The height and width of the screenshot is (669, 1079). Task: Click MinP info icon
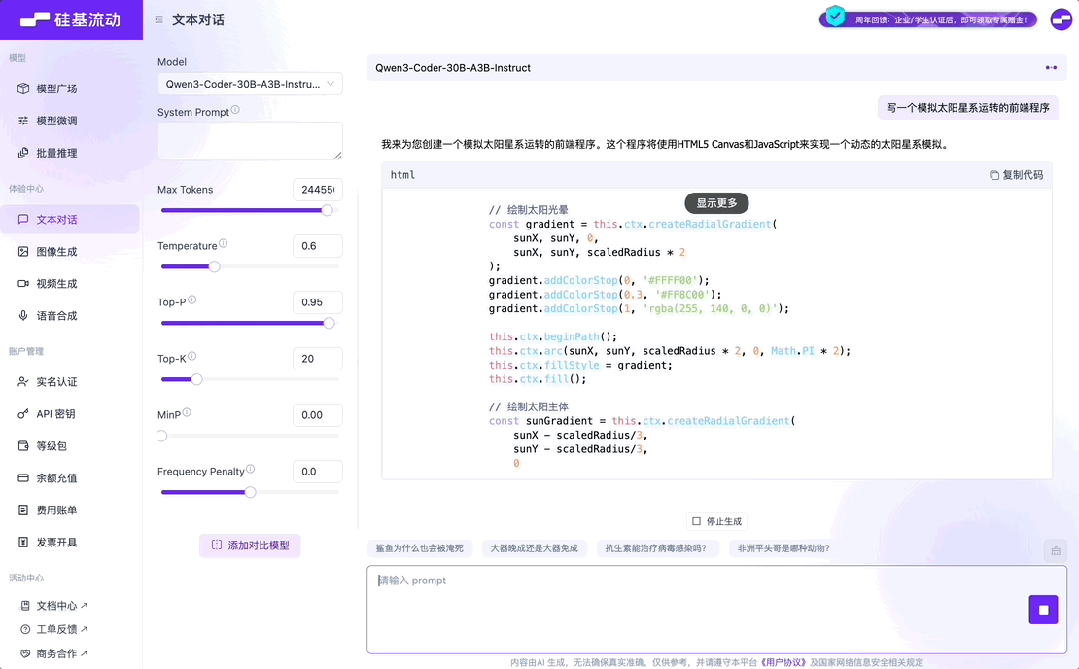pos(187,412)
